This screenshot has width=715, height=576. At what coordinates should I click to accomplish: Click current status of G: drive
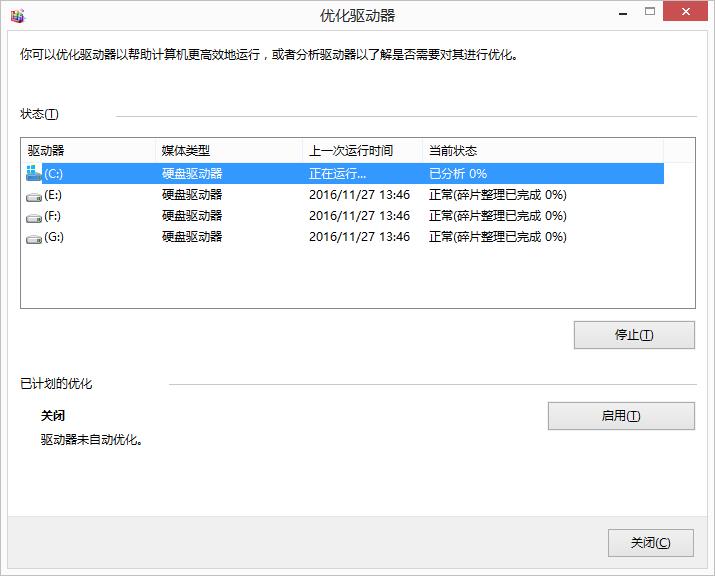pyautogui.click(x=497, y=237)
